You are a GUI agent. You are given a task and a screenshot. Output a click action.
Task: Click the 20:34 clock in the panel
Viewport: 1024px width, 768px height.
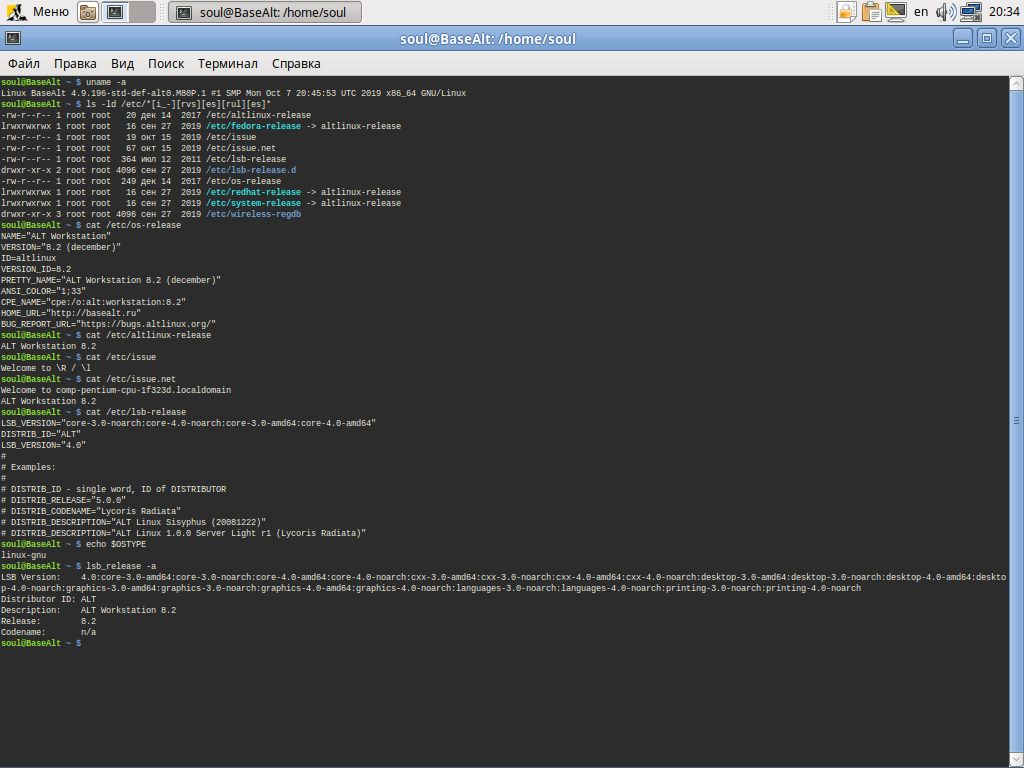1004,12
